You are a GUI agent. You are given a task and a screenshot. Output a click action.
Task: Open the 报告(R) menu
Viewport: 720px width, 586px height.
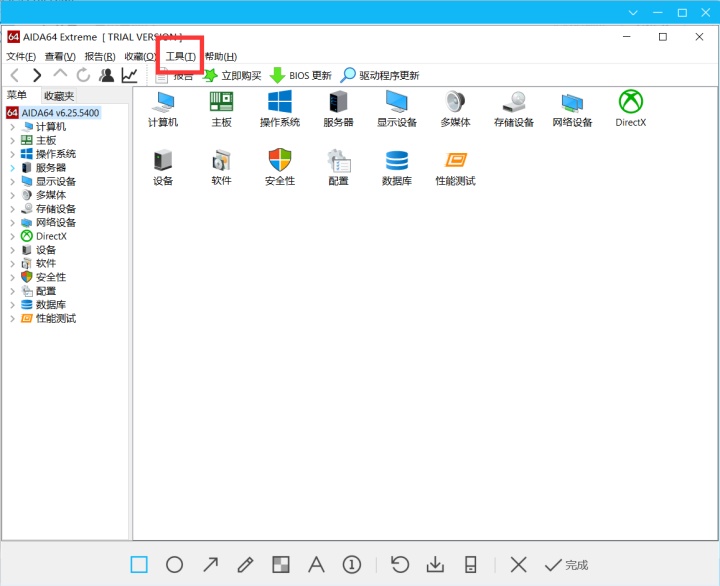[x=100, y=56]
